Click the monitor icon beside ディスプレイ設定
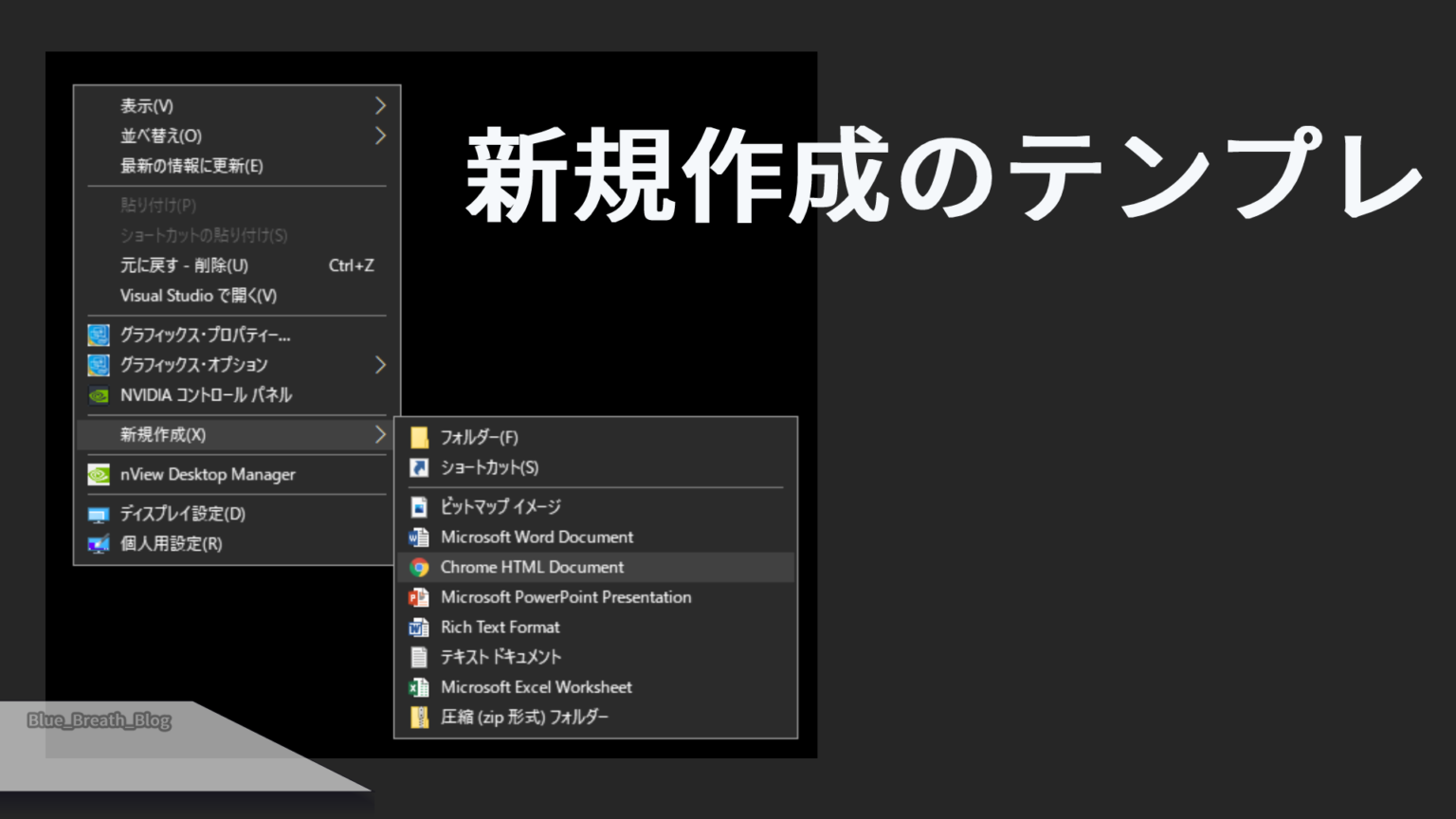This screenshot has width=1456, height=819. 99,515
